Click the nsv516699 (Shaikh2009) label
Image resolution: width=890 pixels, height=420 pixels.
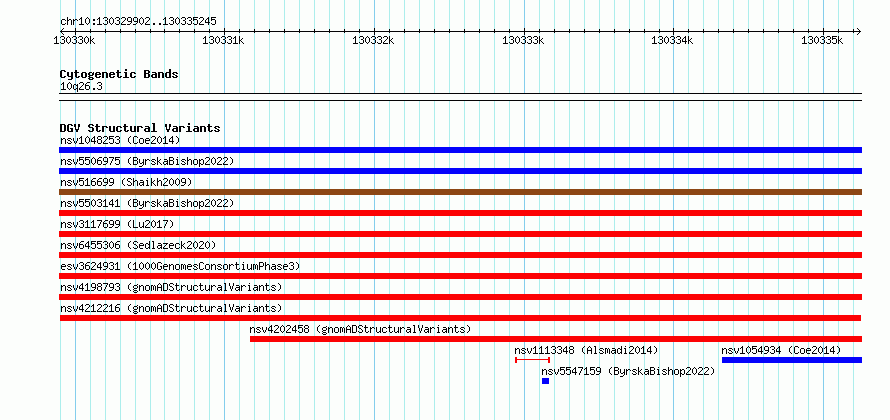[x=126, y=182]
